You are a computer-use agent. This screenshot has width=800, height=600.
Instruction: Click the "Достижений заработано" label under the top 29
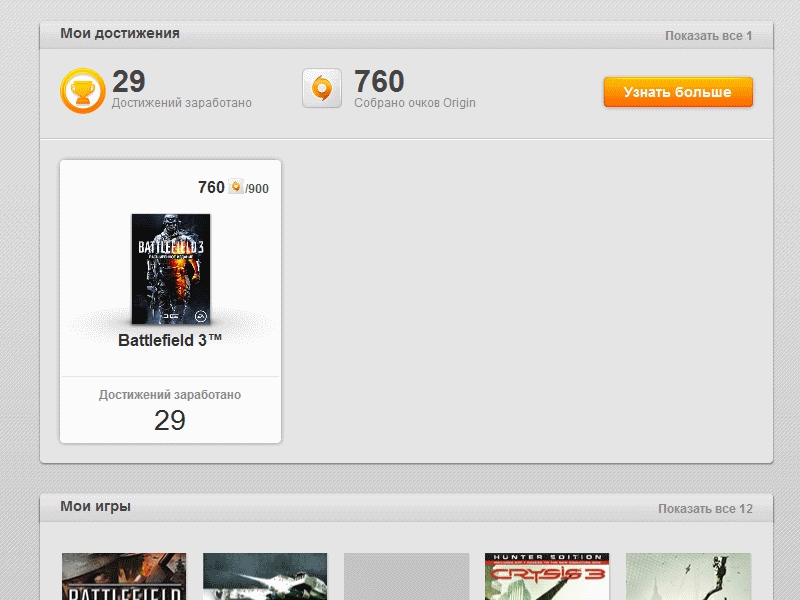182,103
